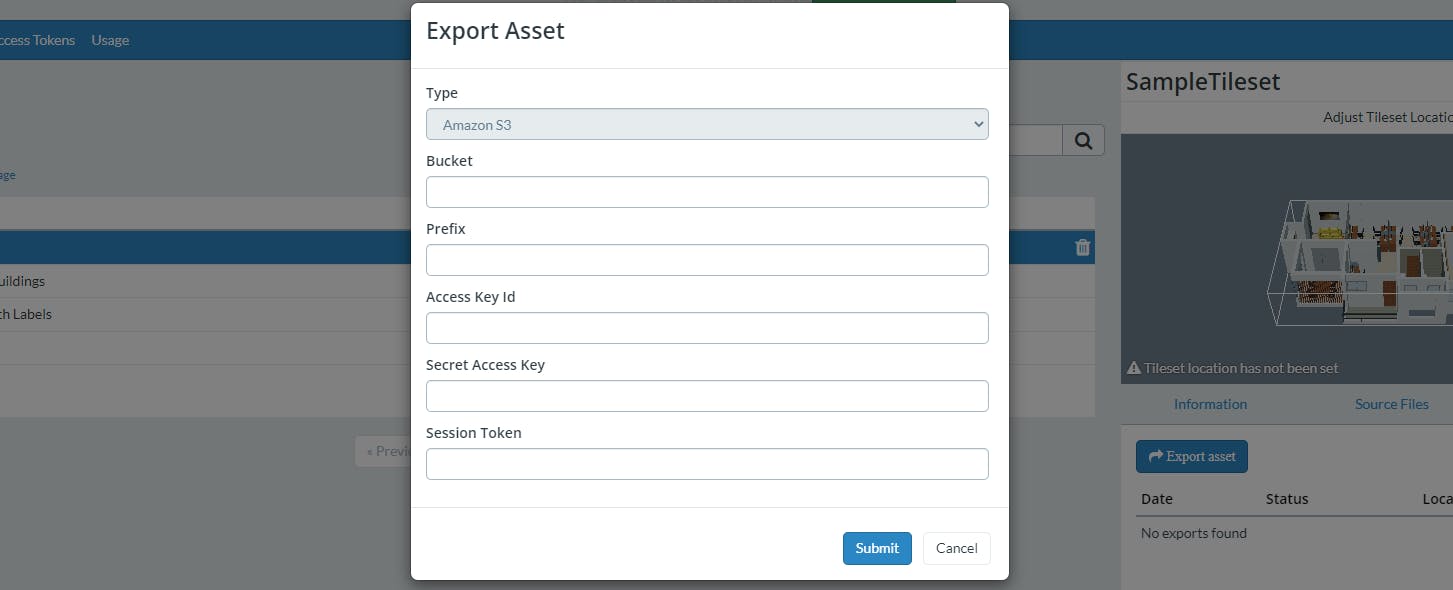Open Usage in the top navigation bar
1453x590 pixels.
point(110,40)
